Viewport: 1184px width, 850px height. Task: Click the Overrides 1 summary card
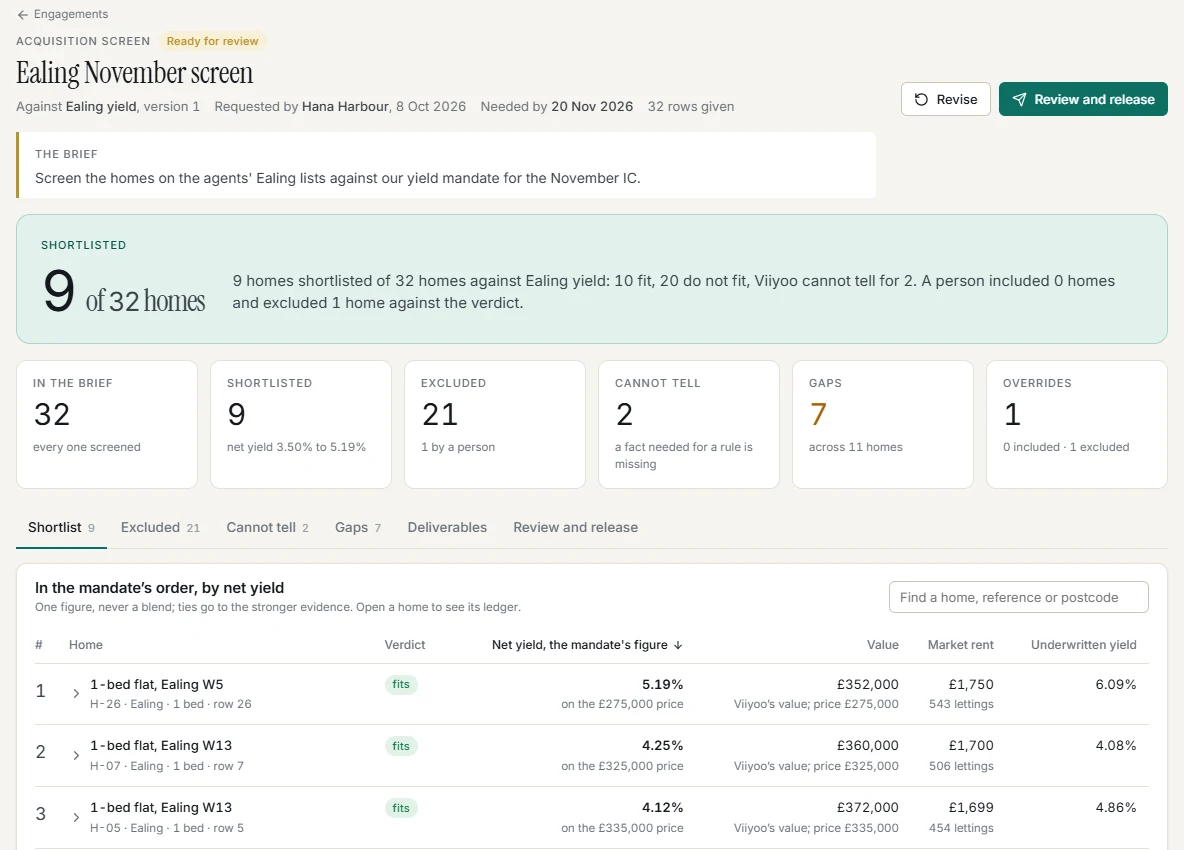(x=1077, y=424)
